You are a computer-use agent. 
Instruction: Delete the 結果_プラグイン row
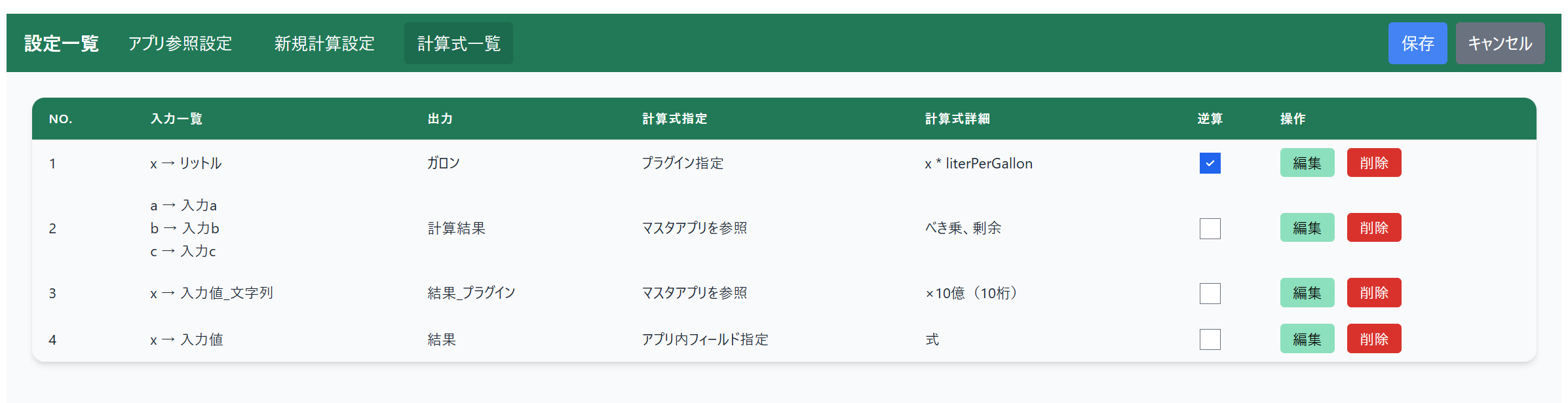pos(1373,293)
